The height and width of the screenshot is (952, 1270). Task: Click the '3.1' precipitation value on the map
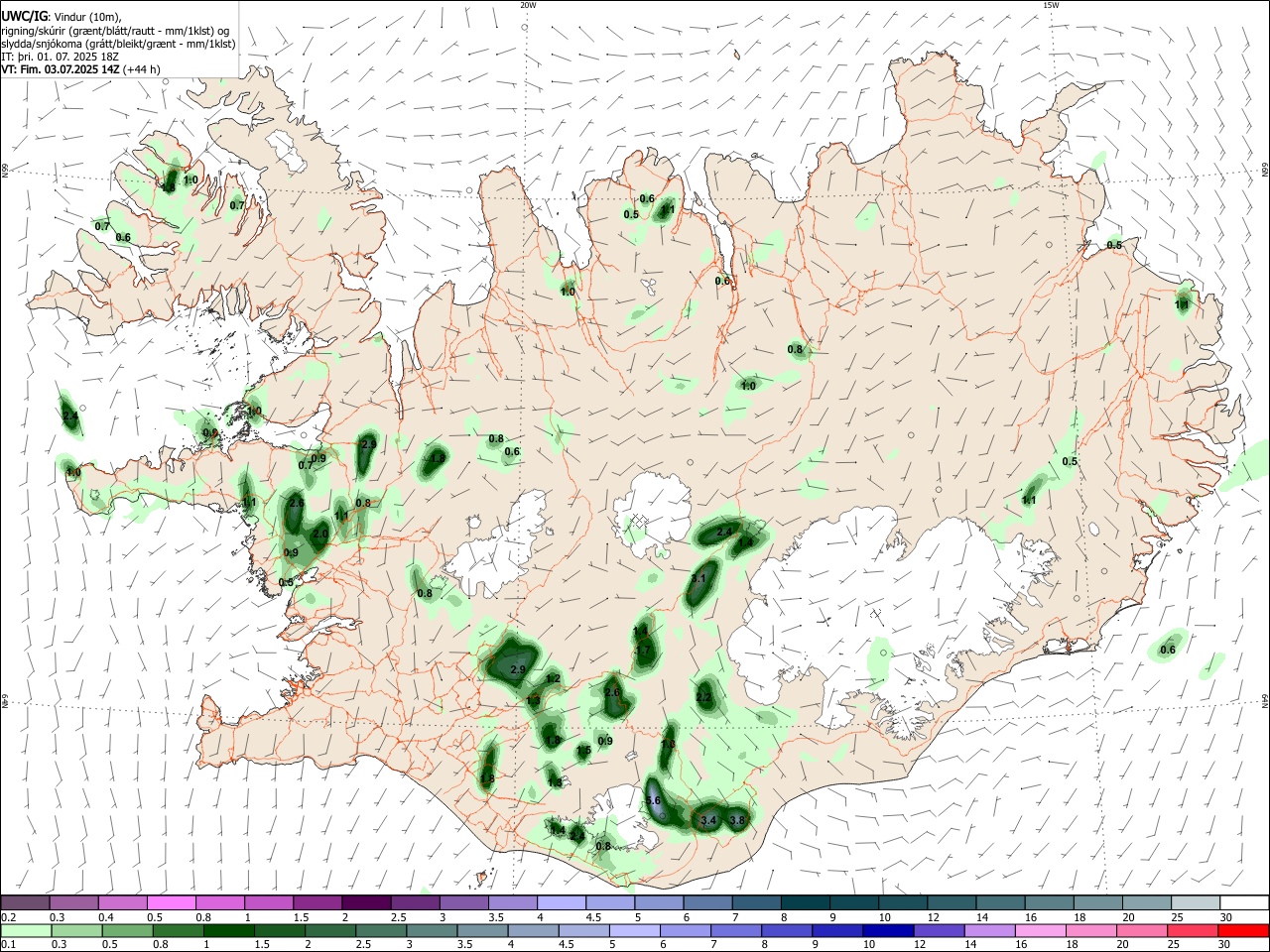[x=698, y=579]
